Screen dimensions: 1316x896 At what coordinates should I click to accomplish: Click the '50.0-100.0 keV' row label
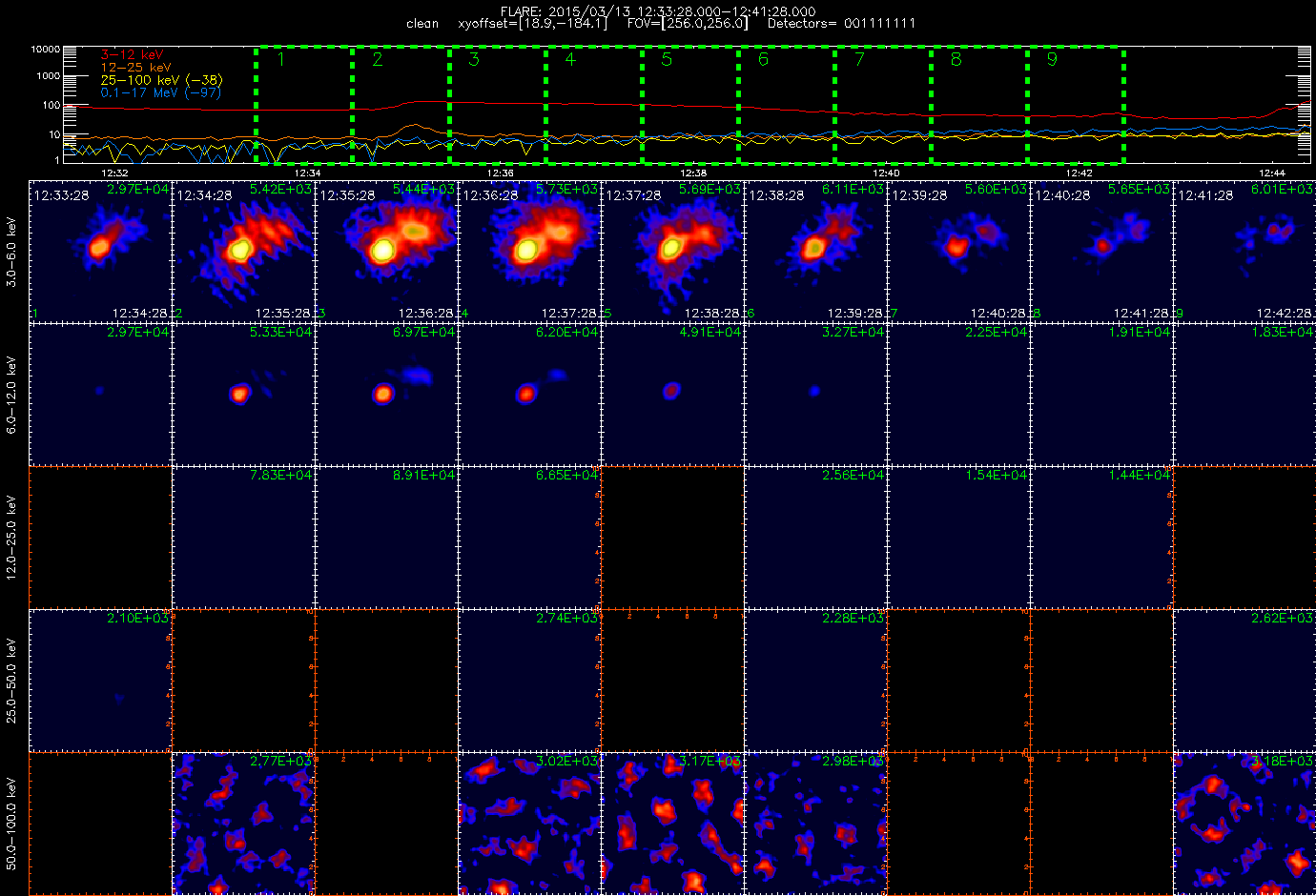point(11,824)
